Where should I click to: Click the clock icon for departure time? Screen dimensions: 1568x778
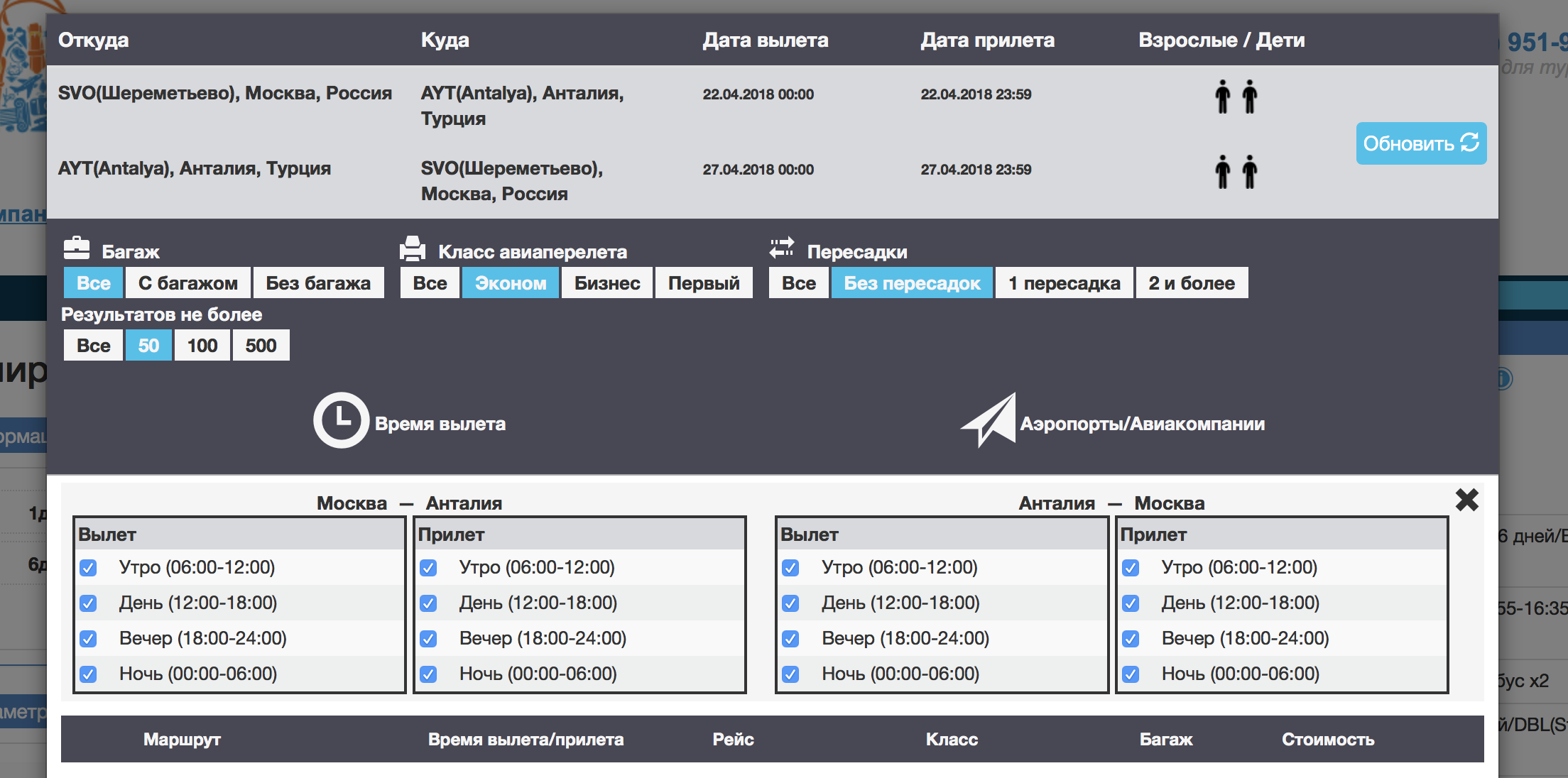pyautogui.click(x=341, y=420)
